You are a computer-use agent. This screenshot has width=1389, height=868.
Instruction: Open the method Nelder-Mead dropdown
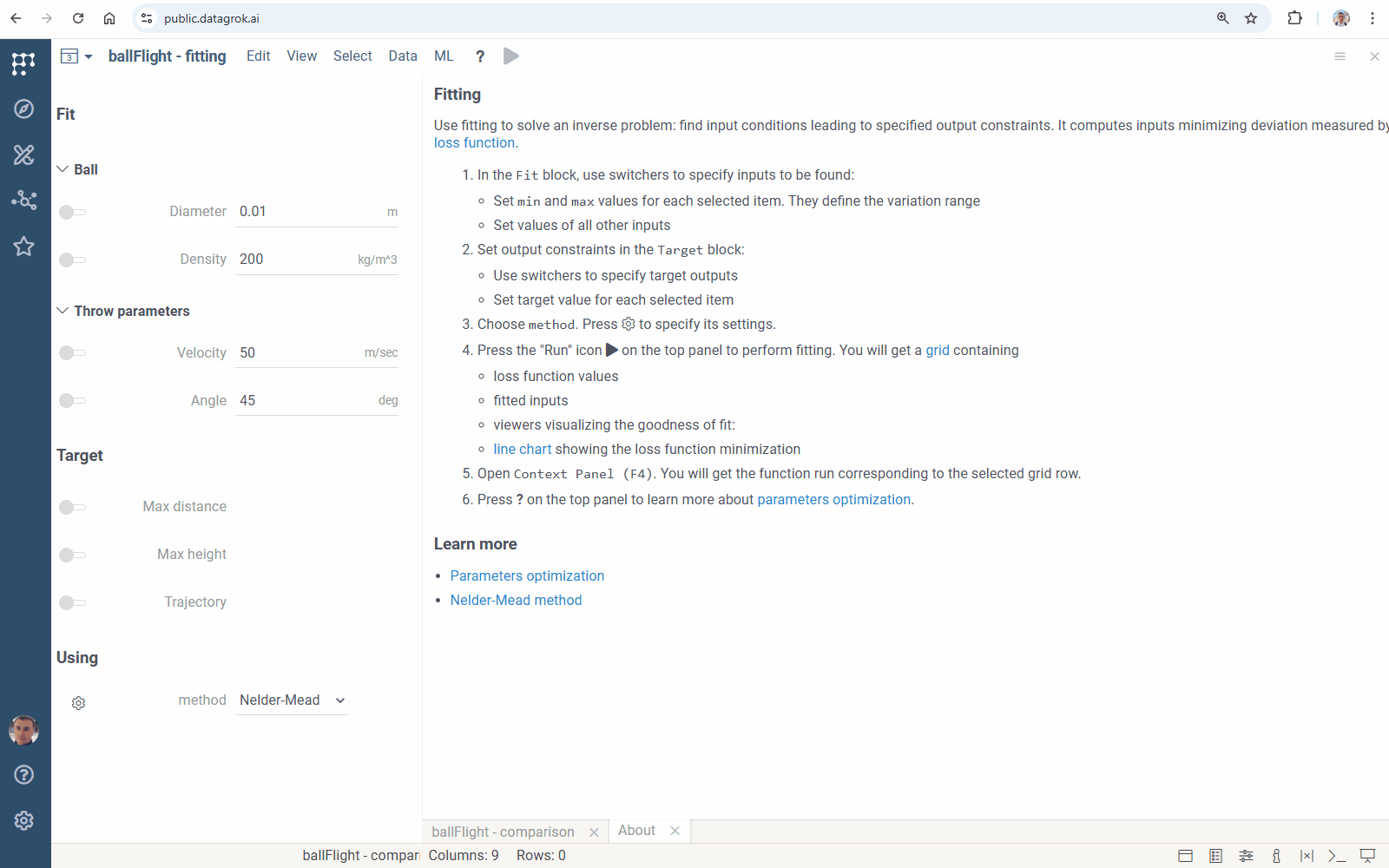pyautogui.click(x=292, y=700)
